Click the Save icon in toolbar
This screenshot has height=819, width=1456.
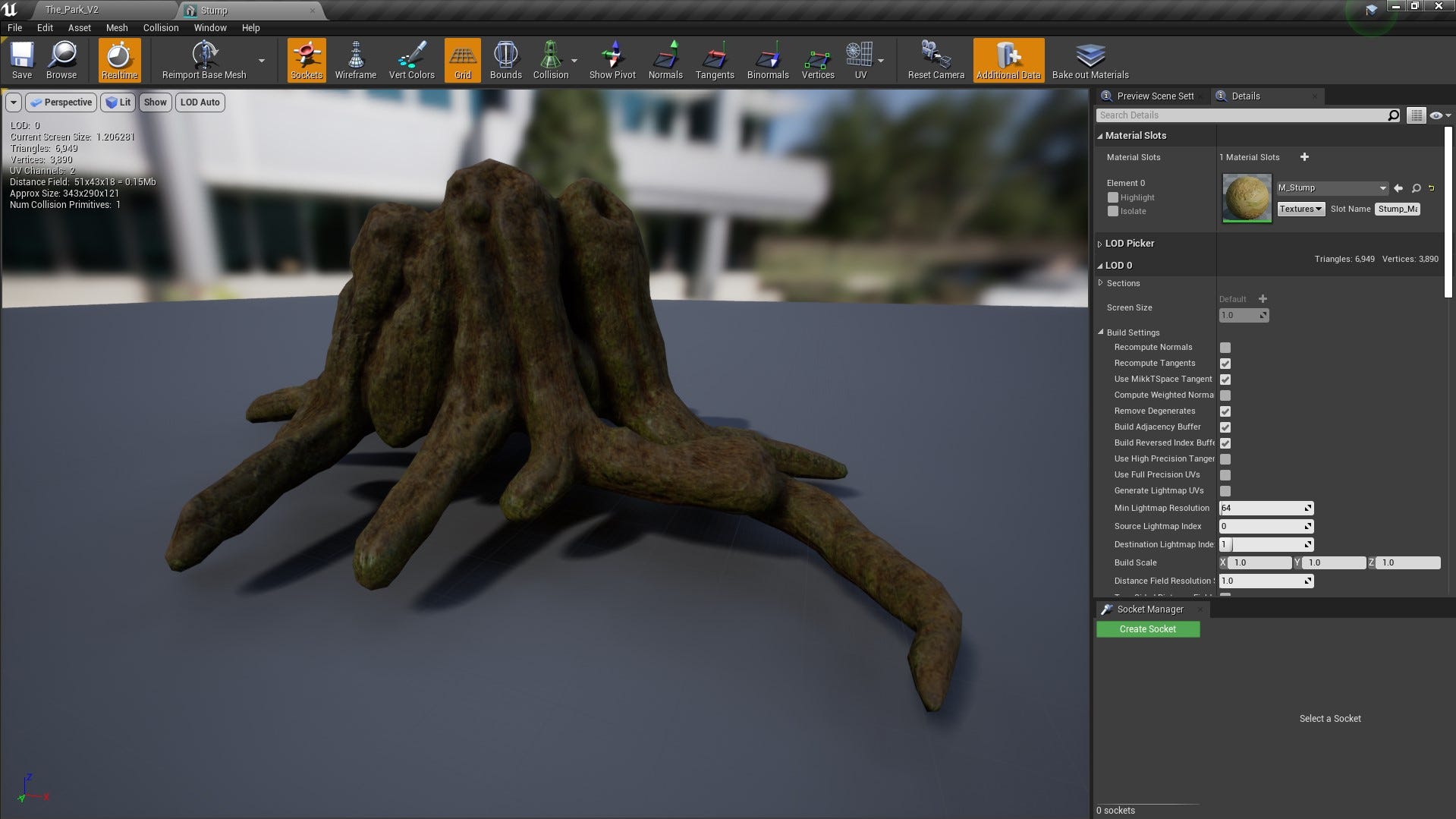pyautogui.click(x=22, y=56)
